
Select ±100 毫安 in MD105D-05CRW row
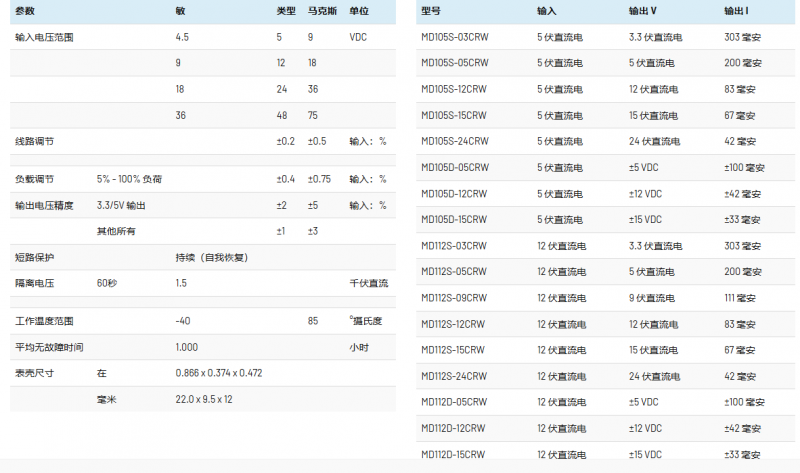[x=744, y=167]
